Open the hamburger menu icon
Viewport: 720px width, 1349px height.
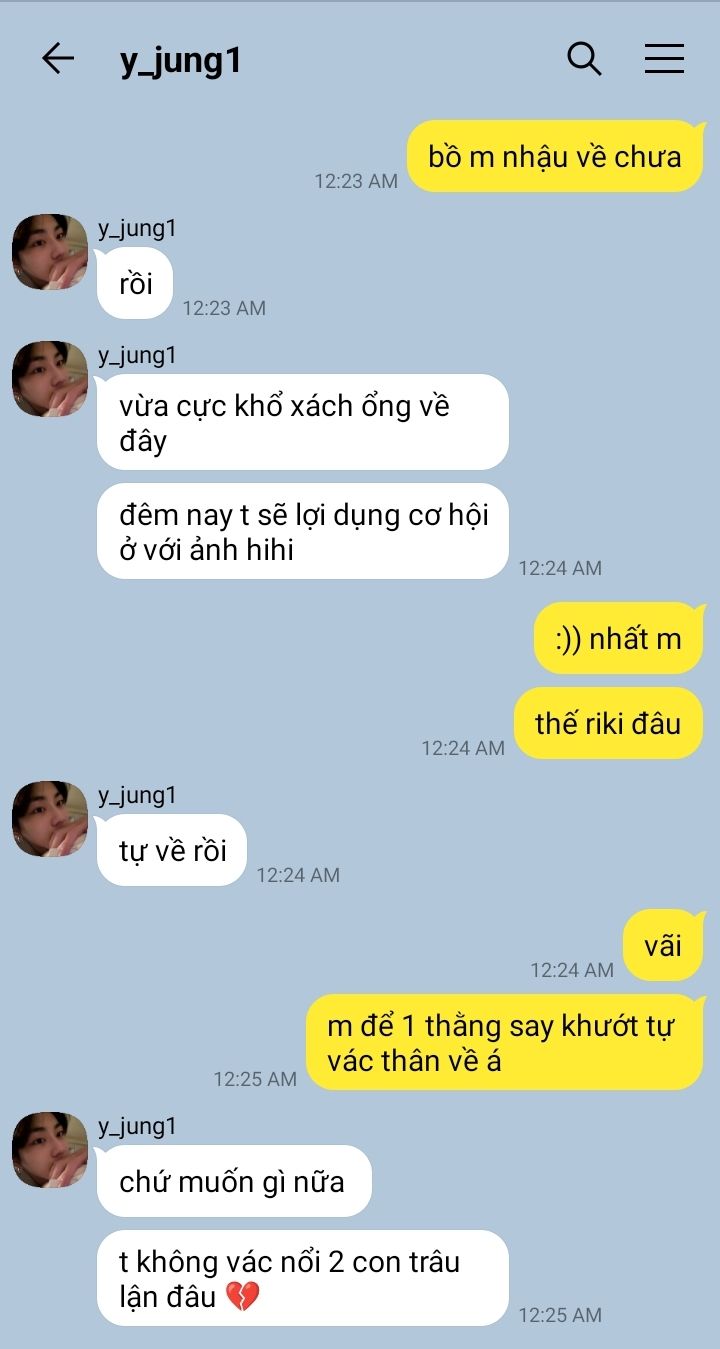tap(664, 59)
